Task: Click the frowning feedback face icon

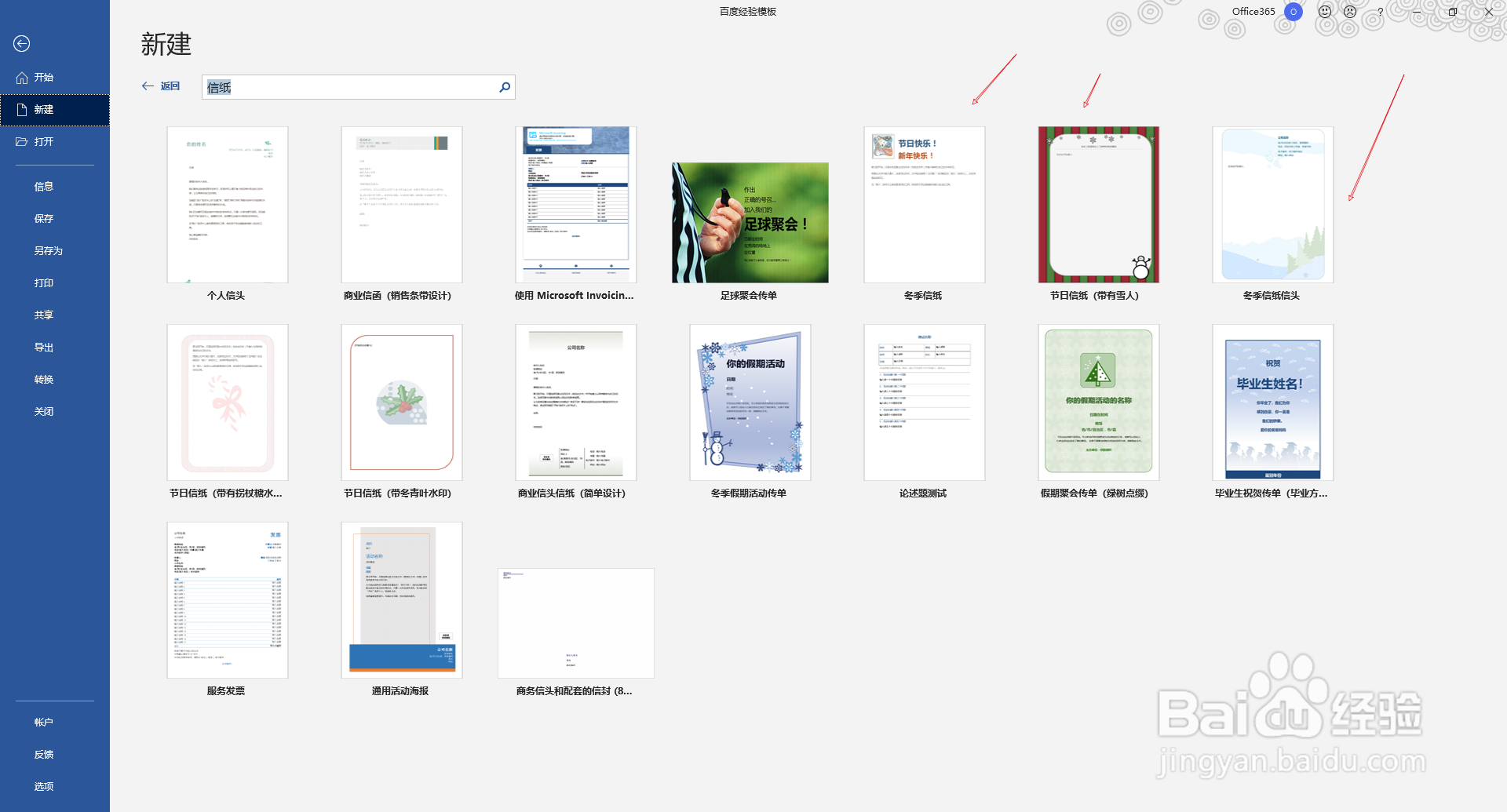Action: click(1350, 12)
